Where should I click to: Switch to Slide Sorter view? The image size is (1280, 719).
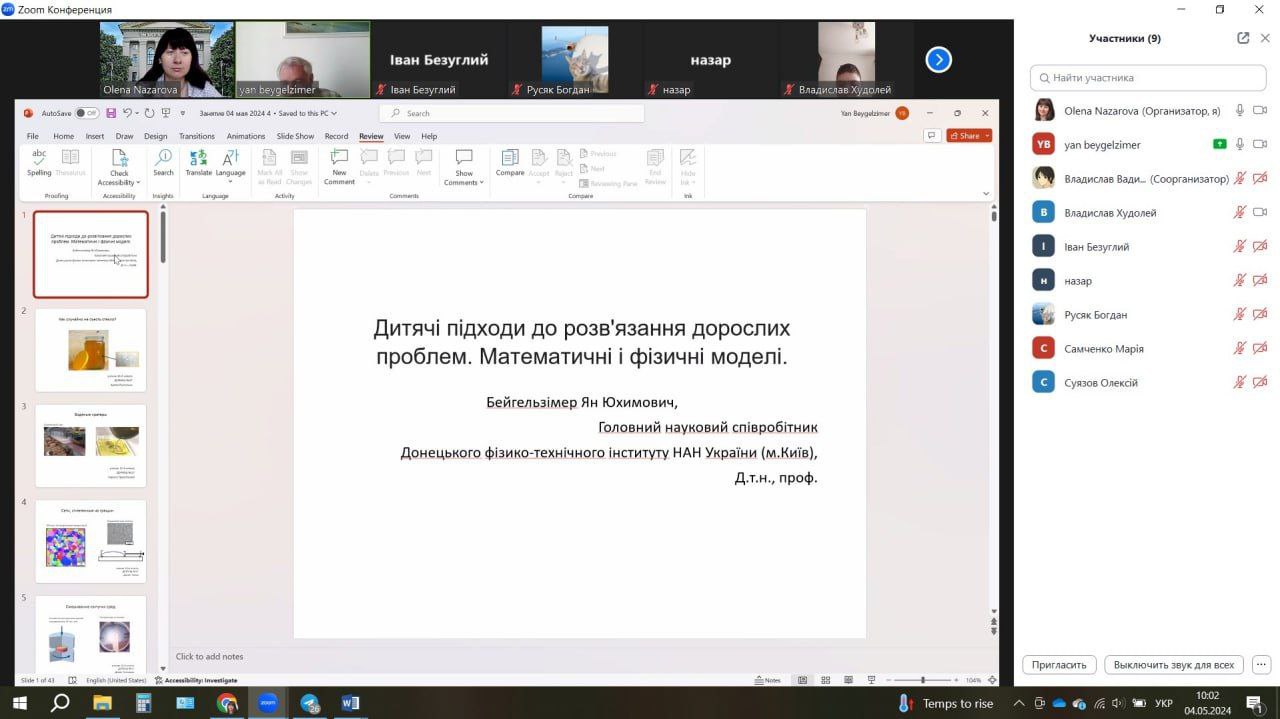point(824,680)
